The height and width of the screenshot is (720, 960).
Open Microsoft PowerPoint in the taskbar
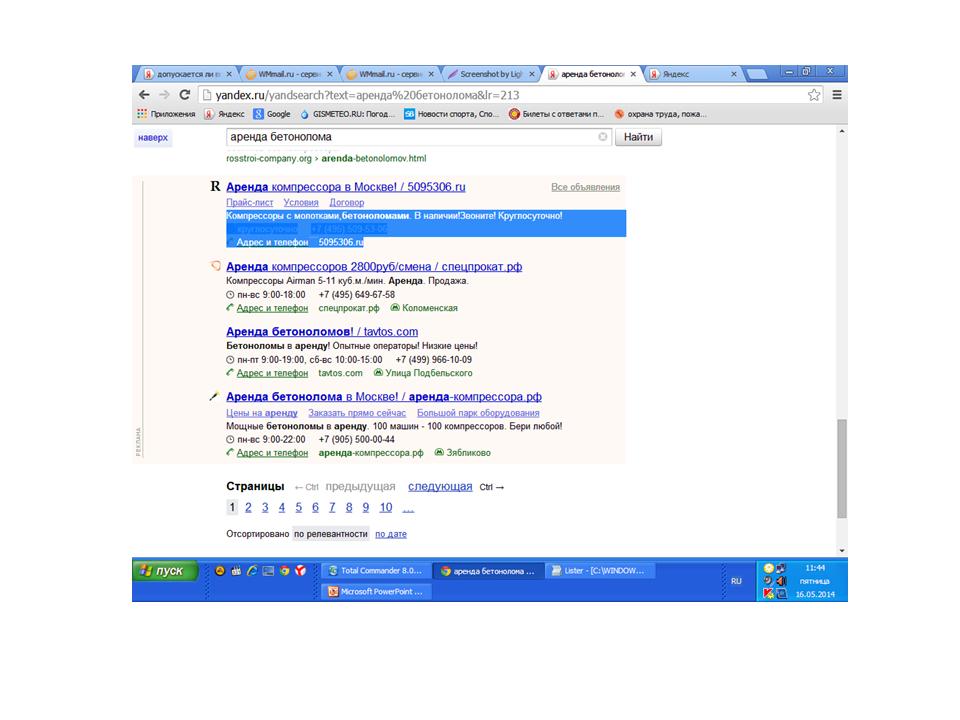coord(376,591)
